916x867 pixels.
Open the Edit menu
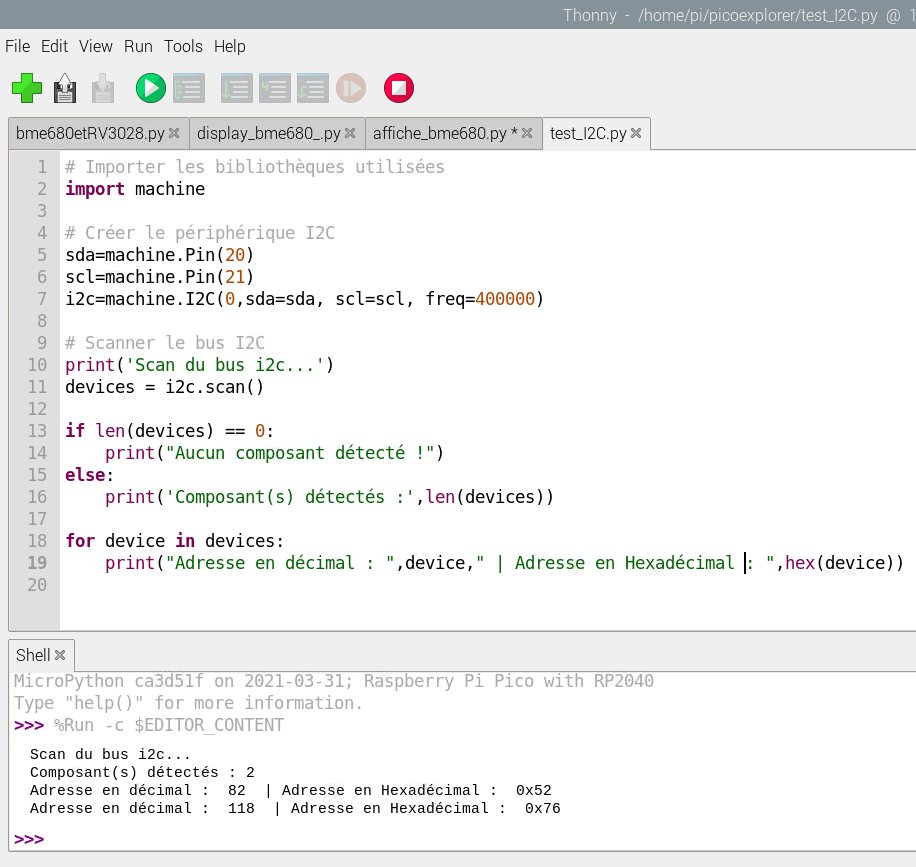[x=54, y=46]
